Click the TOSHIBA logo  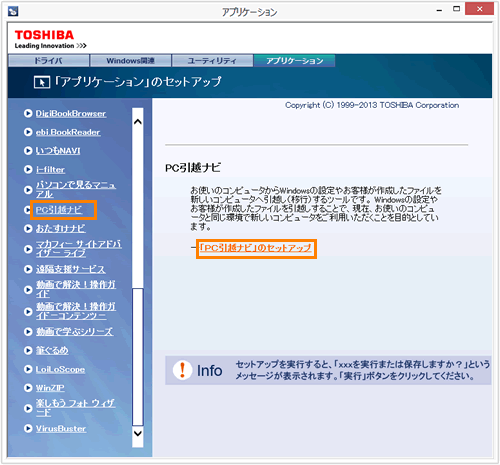click(50, 39)
